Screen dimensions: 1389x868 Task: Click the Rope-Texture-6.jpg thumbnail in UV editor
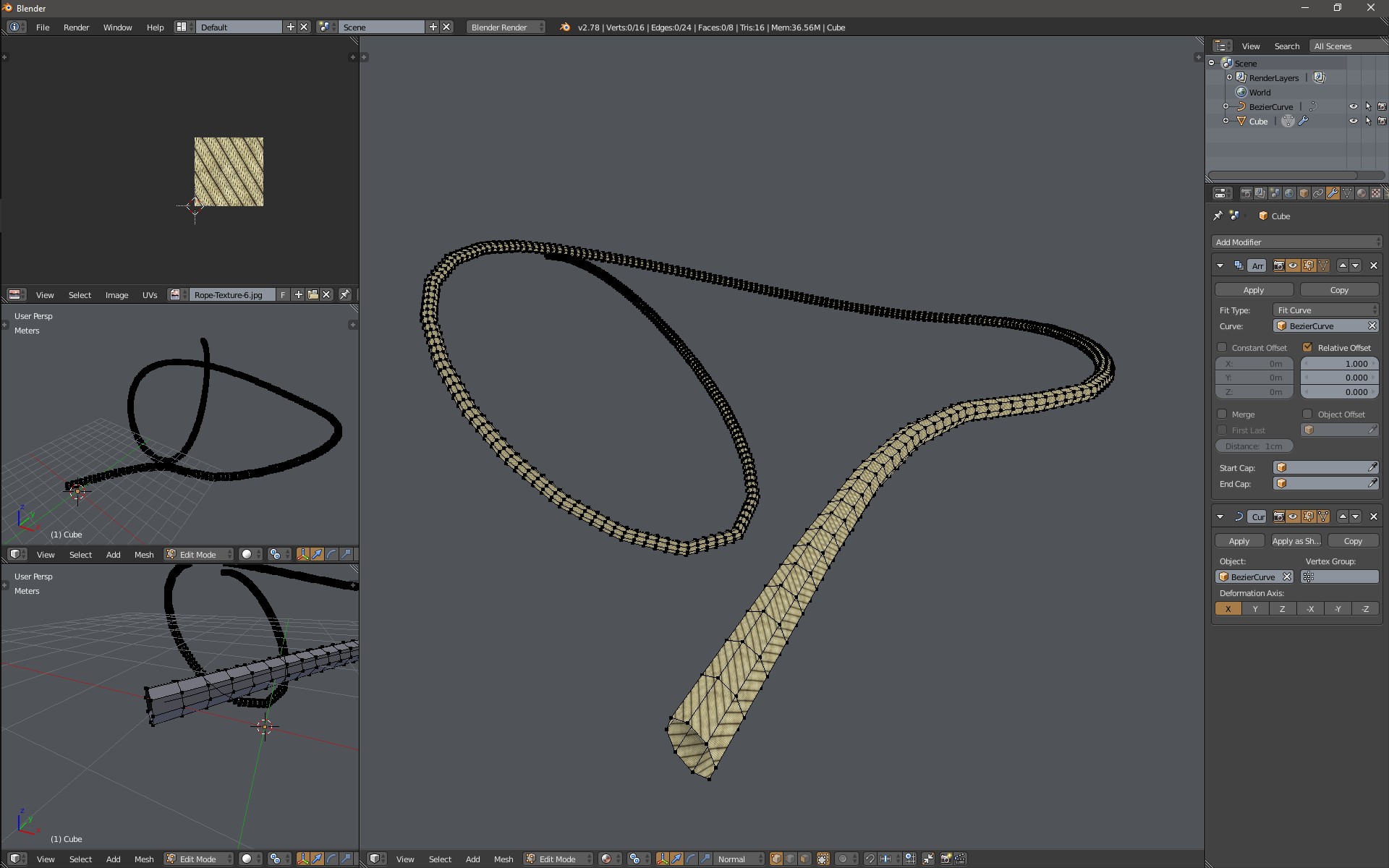229,172
